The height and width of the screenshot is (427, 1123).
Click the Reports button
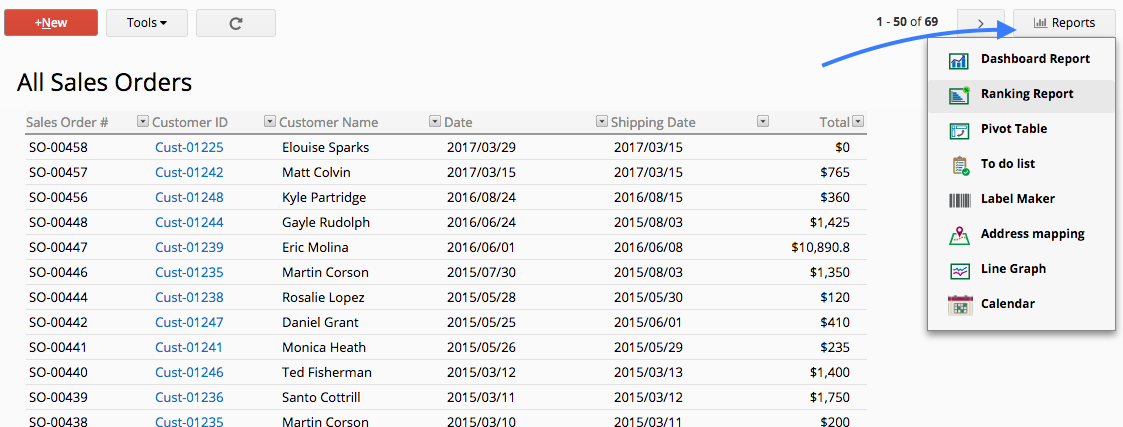click(x=1064, y=23)
